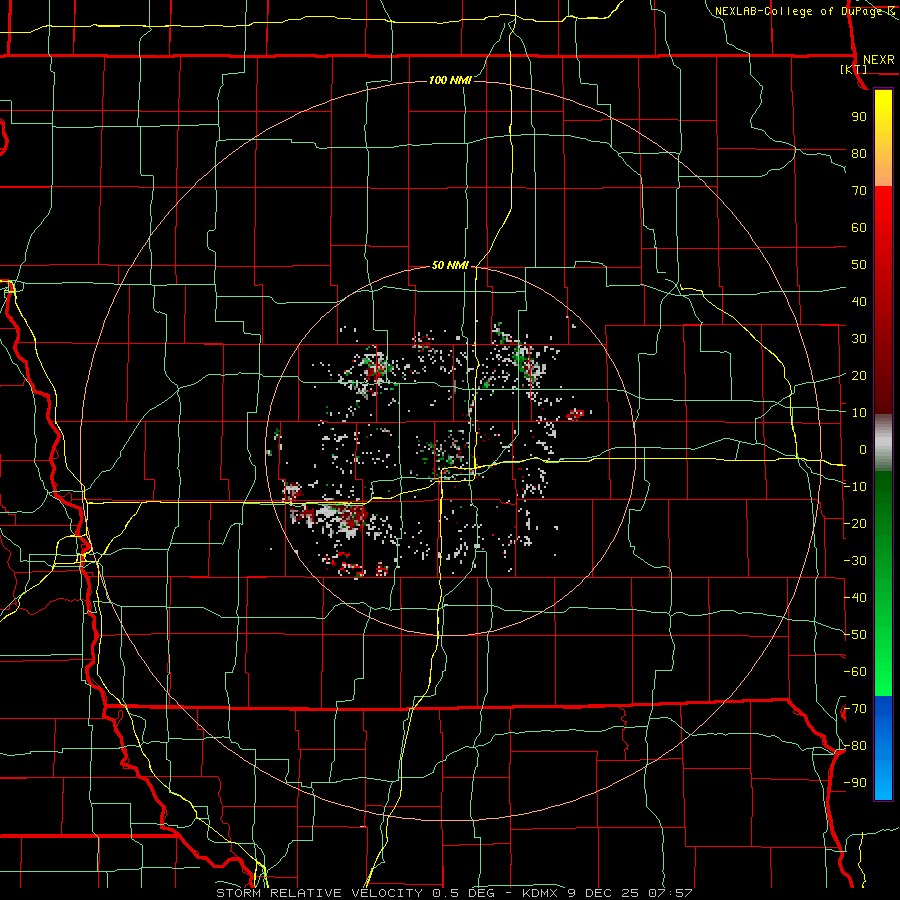Click the light blue bottom segment of the color bar
This screenshot has height=900, width=900.
[883, 783]
